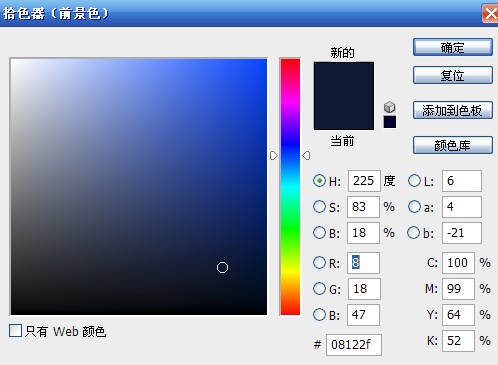Select the S saturation radio button
The width and height of the screenshot is (498, 365).
click(x=319, y=207)
